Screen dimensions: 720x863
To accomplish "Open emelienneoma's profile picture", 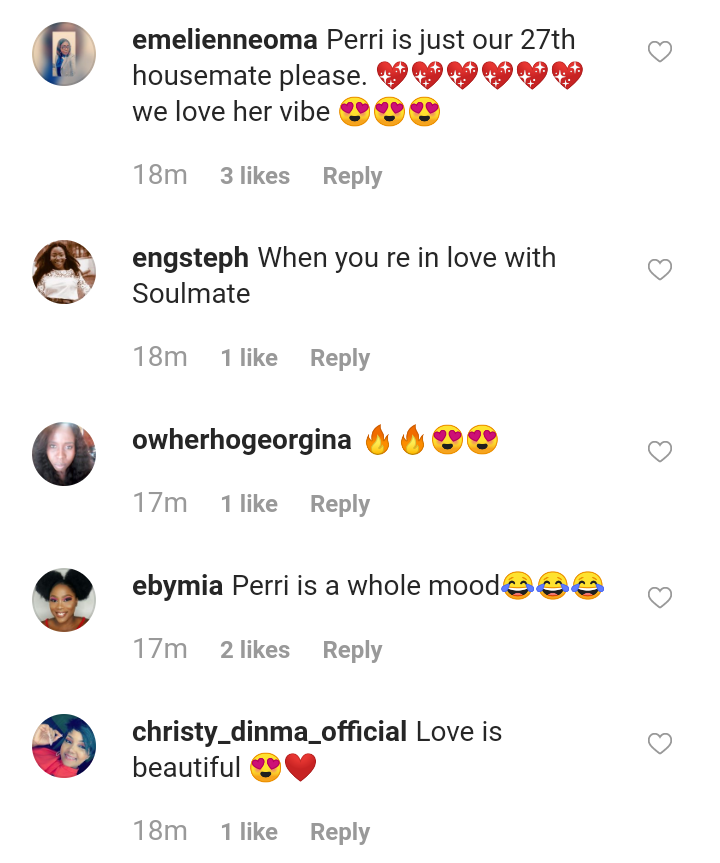I will tap(64, 54).
